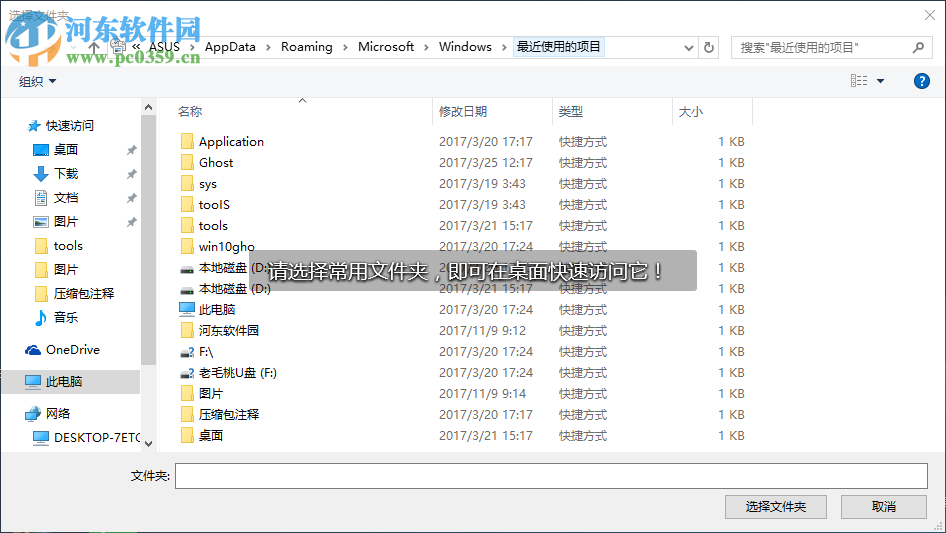The height and width of the screenshot is (533, 946).
Task: Close the folder selection dialog
Action: point(930,15)
